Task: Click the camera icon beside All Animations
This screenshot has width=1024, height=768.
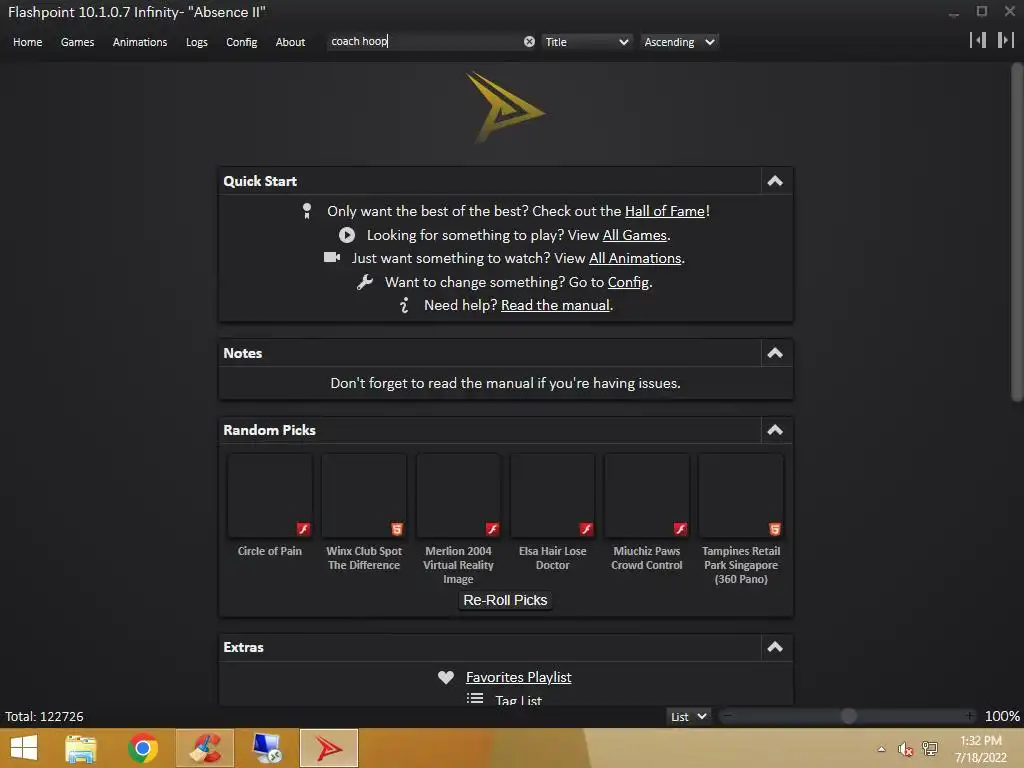Action: [332, 257]
